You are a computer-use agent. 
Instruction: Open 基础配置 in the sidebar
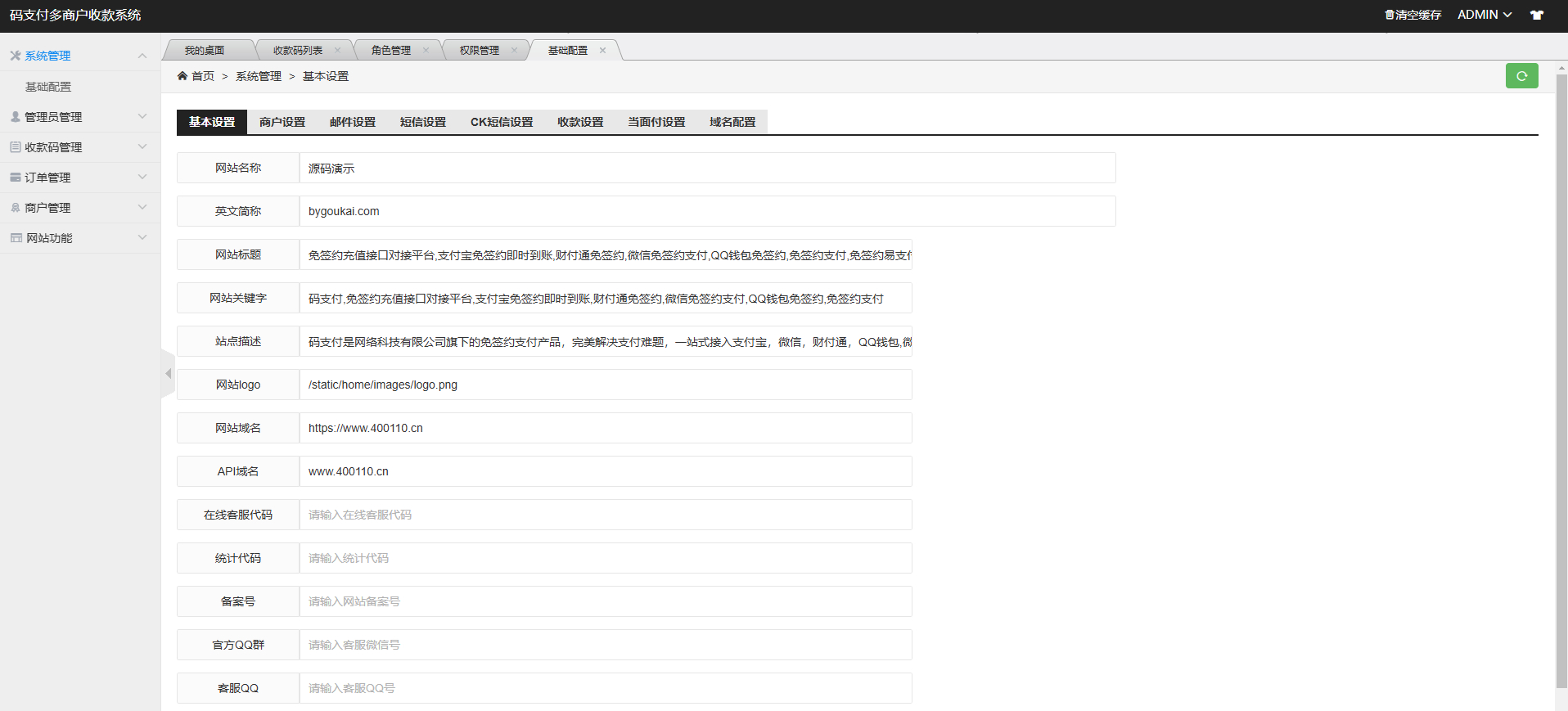(x=48, y=87)
